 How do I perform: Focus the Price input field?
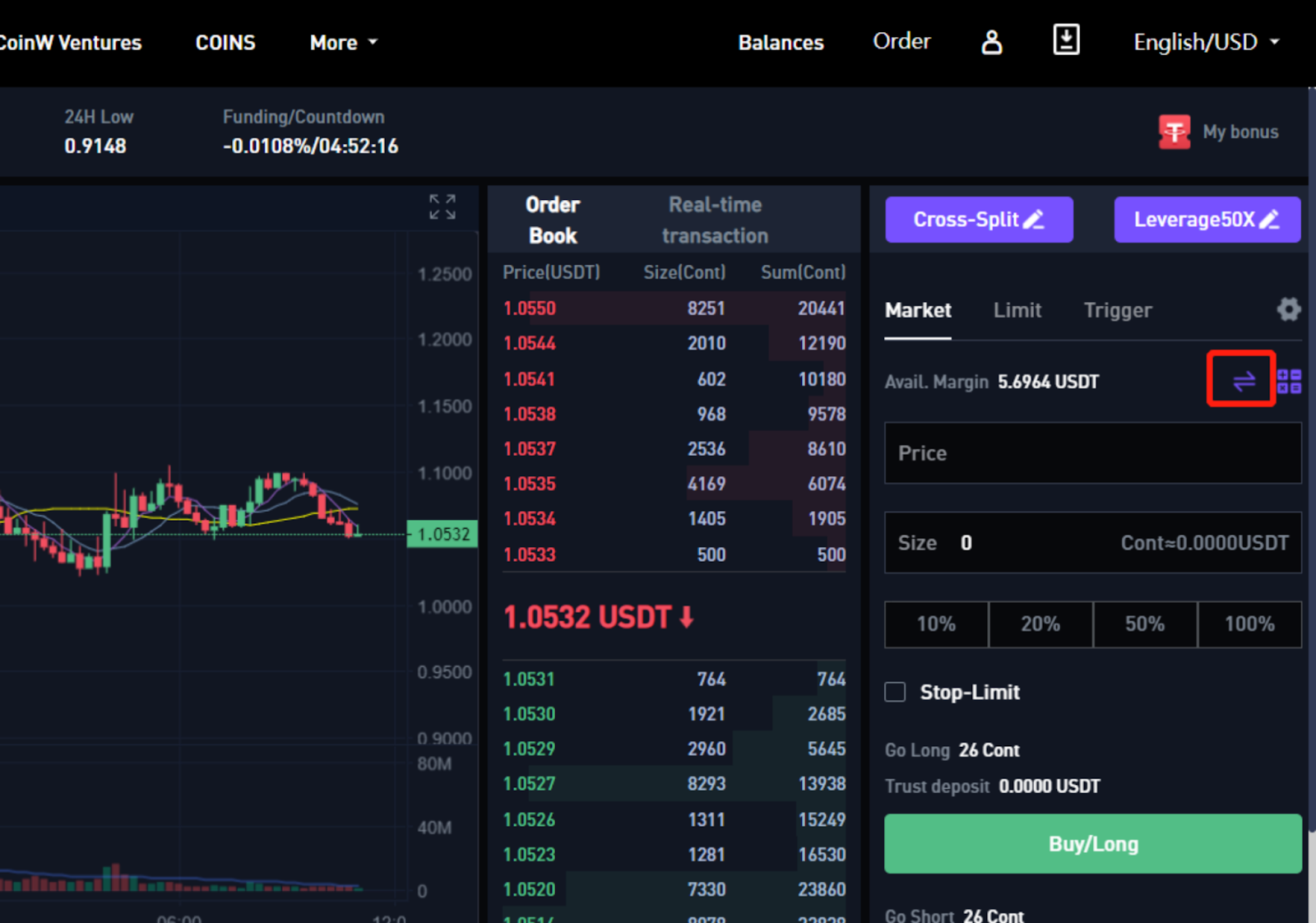[x=1093, y=453]
